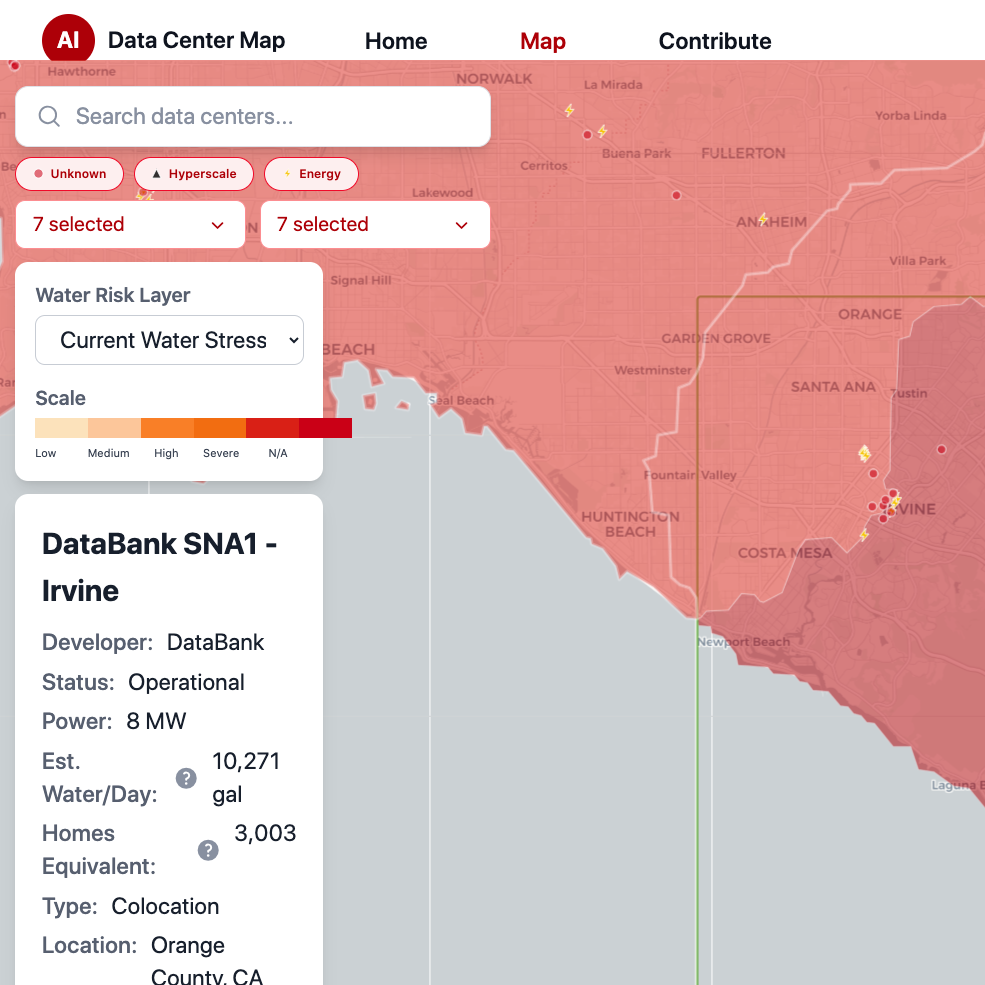Screen dimensions: 985x985
Task: Open the Contribute page
Action: (715, 41)
